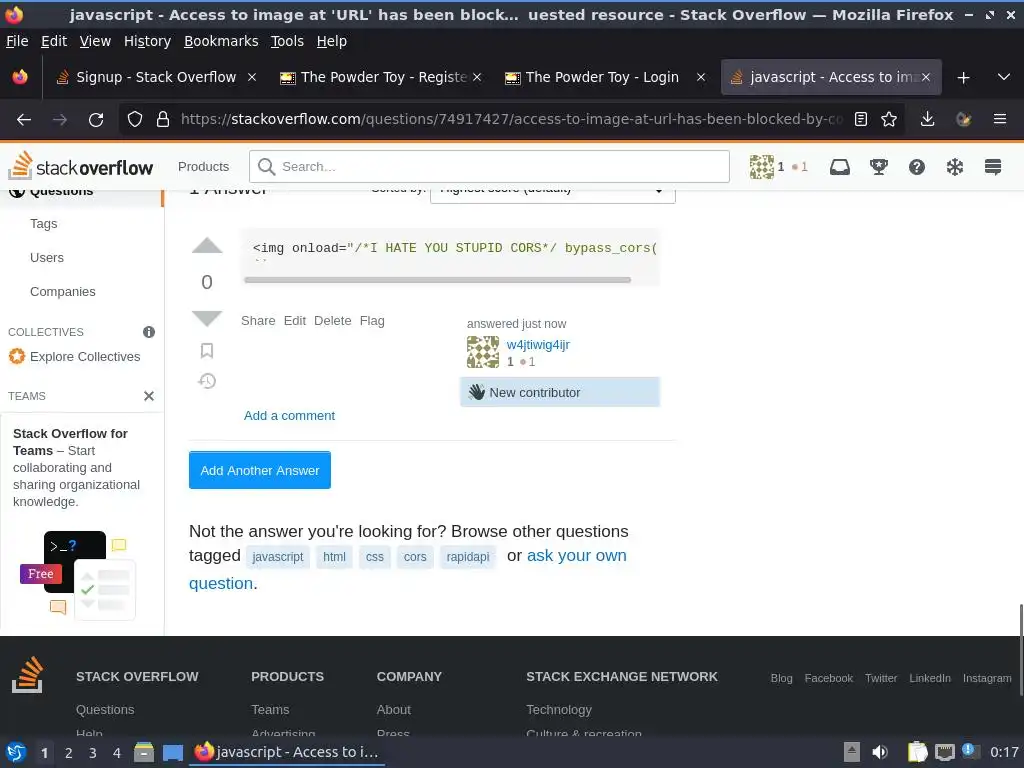Click the network icon in system tray
Screen dimensions: 1024x768
tap(944, 752)
